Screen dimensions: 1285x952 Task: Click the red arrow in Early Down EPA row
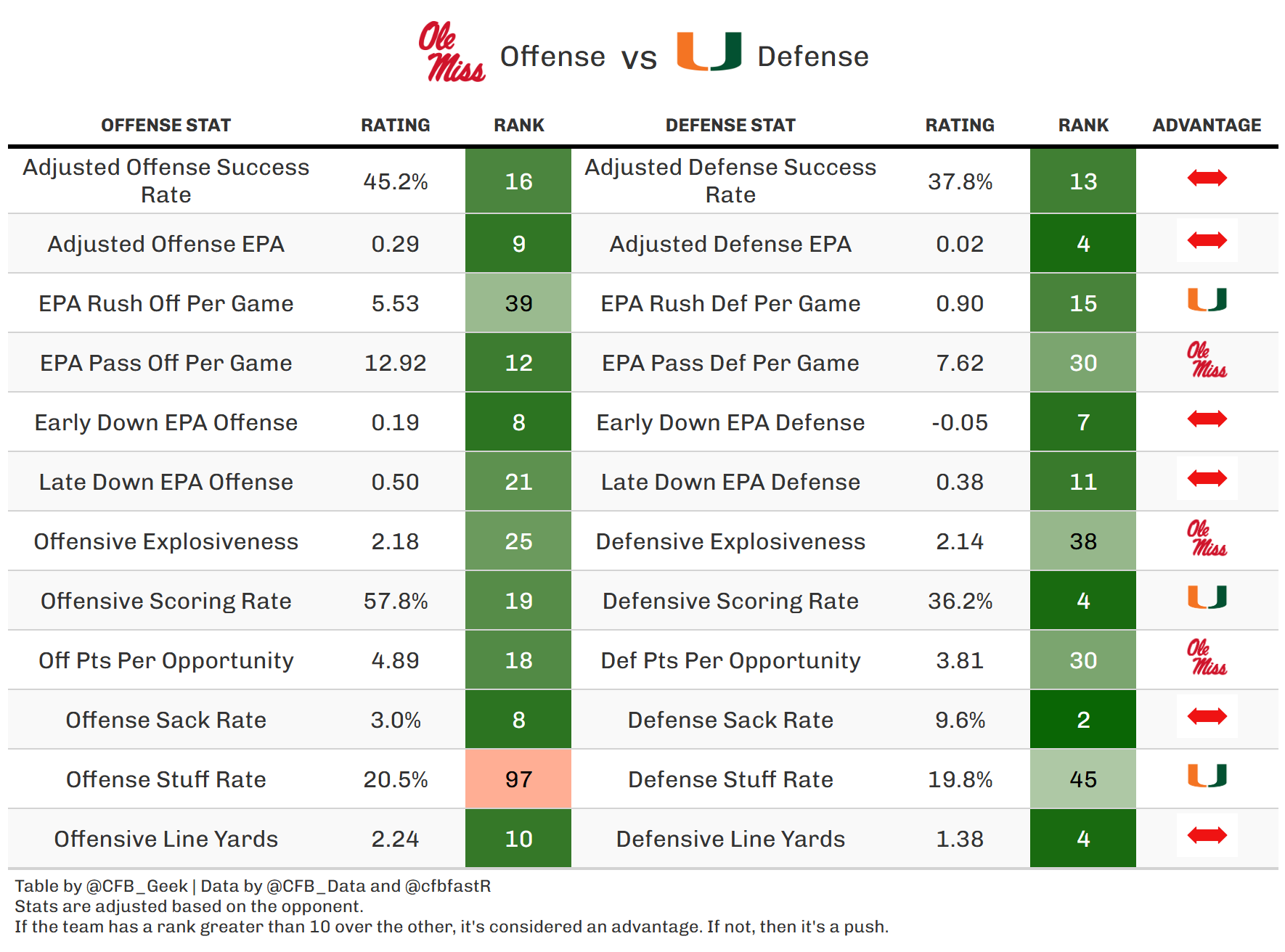click(x=1207, y=419)
